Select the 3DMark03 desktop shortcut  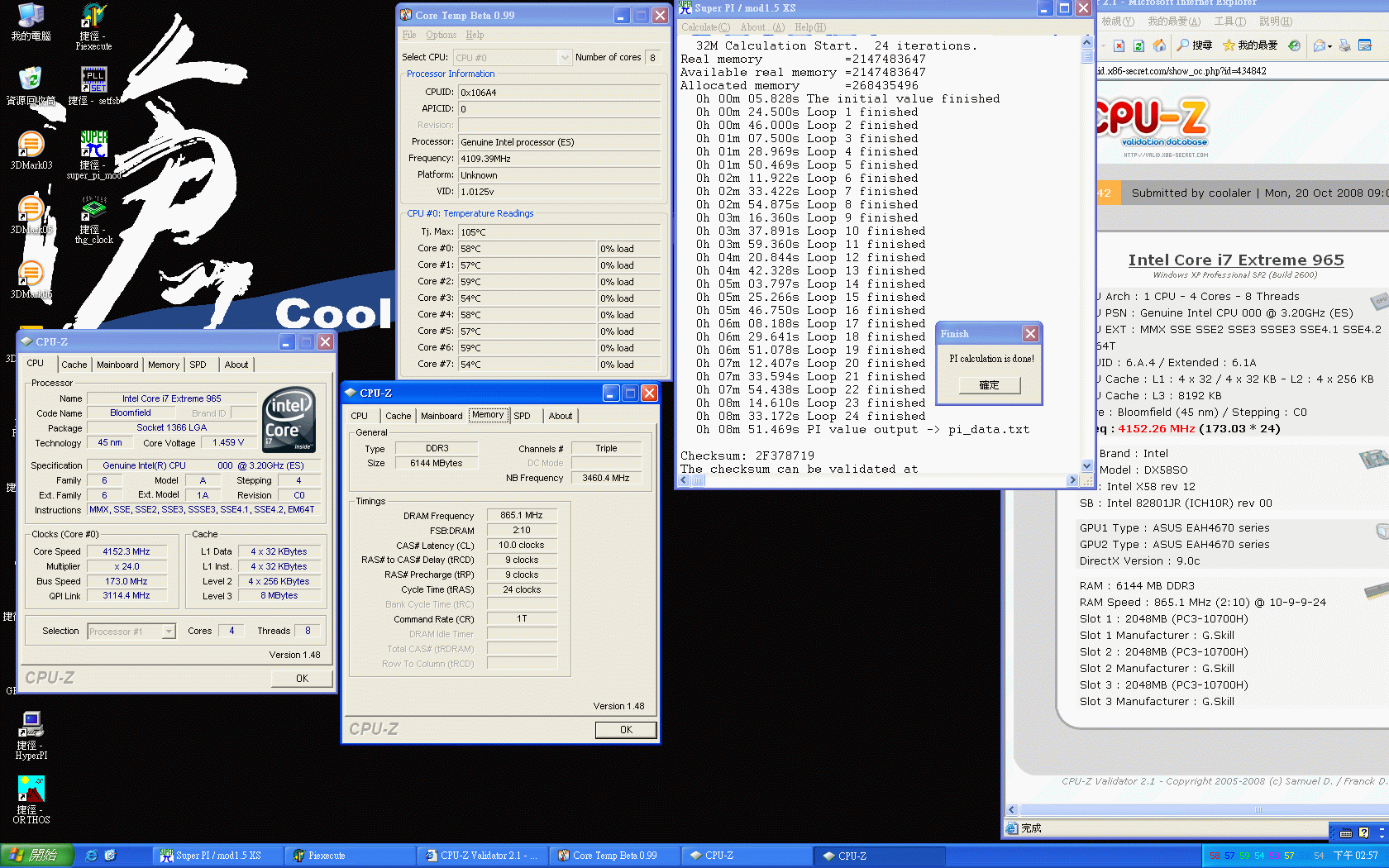pyautogui.click(x=31, y=150)
